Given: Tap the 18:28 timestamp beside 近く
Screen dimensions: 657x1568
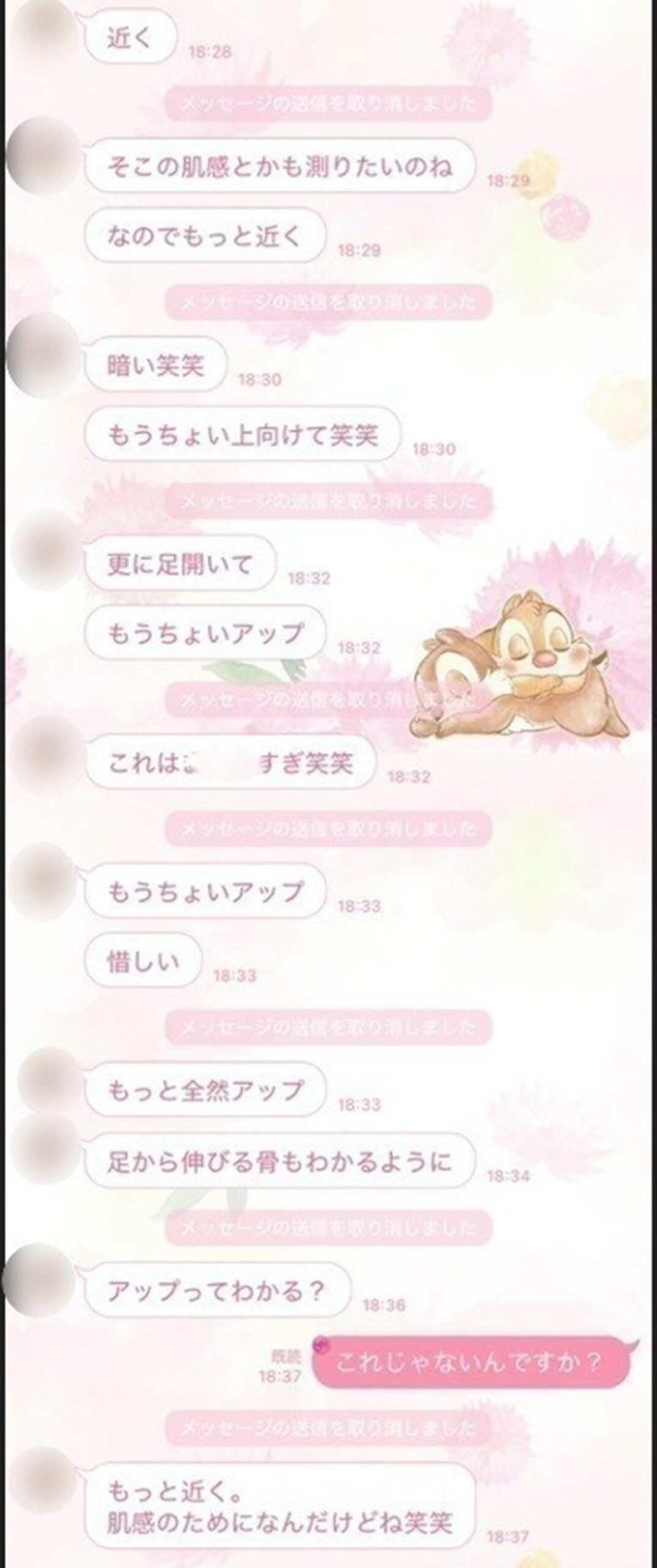Looking at the screenshot, I should coord(210,52).
